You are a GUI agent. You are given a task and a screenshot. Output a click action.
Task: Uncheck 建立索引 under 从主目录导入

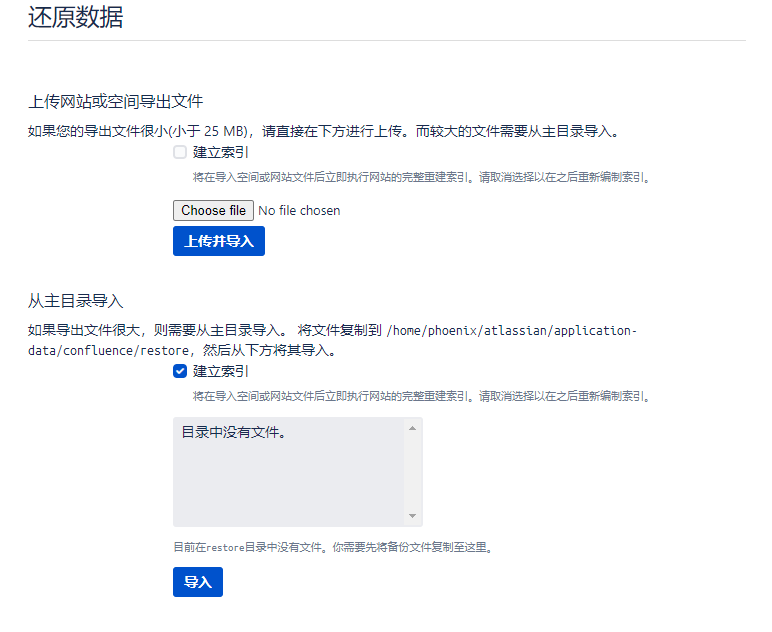coord(180,371)
